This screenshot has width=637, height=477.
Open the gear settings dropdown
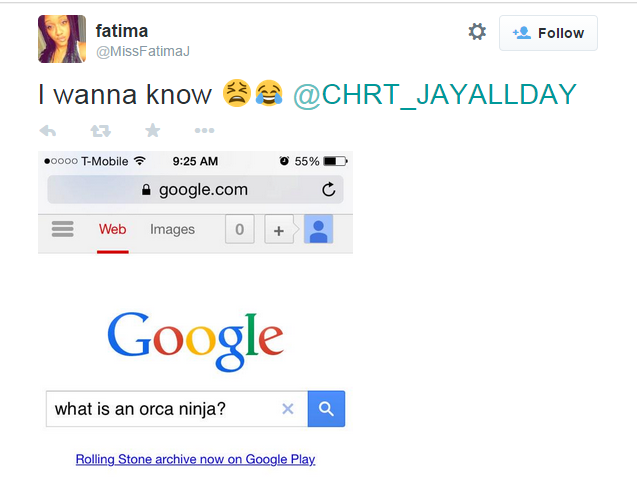point(477,31)
